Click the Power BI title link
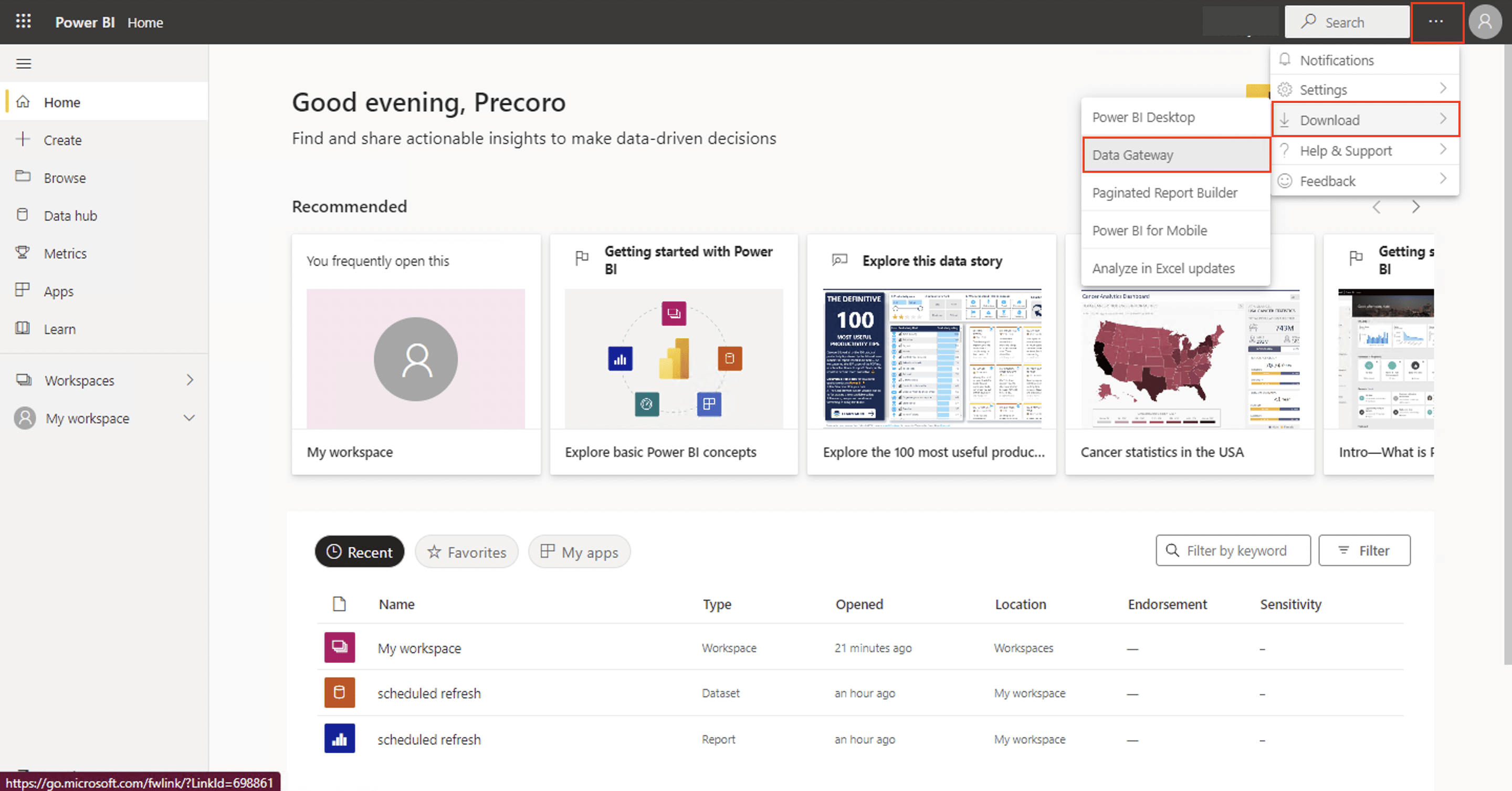The width and height of the screenshot is (1512, 791). coord(85,22)
